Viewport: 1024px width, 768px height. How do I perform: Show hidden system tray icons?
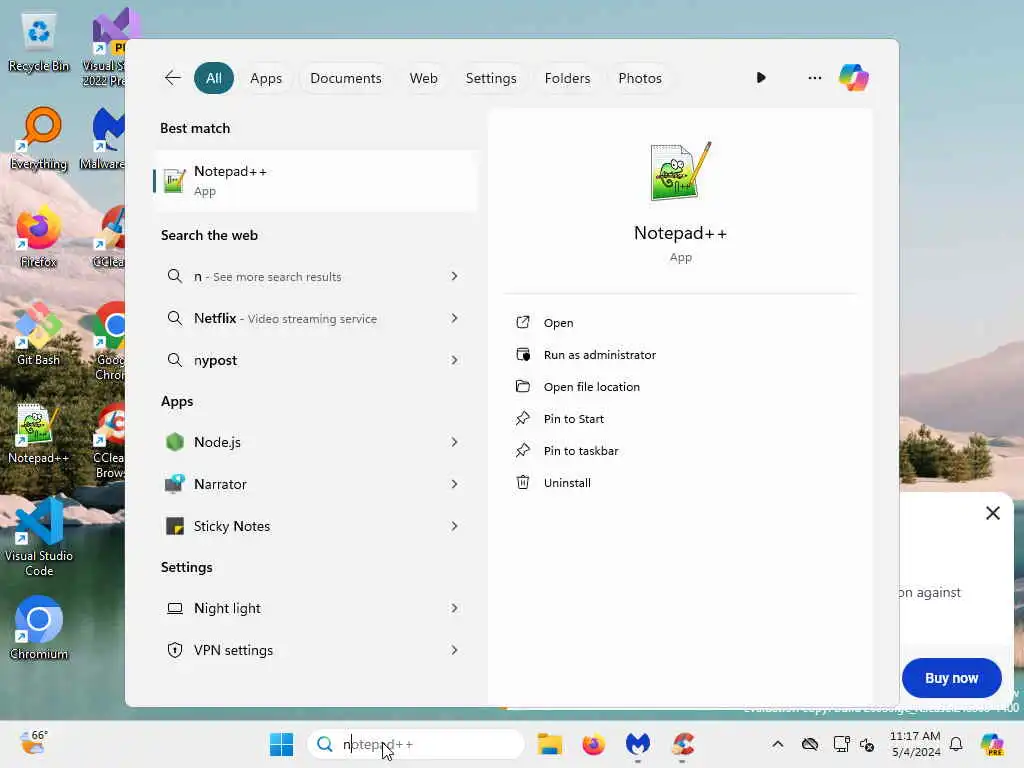tap(778, 744)
